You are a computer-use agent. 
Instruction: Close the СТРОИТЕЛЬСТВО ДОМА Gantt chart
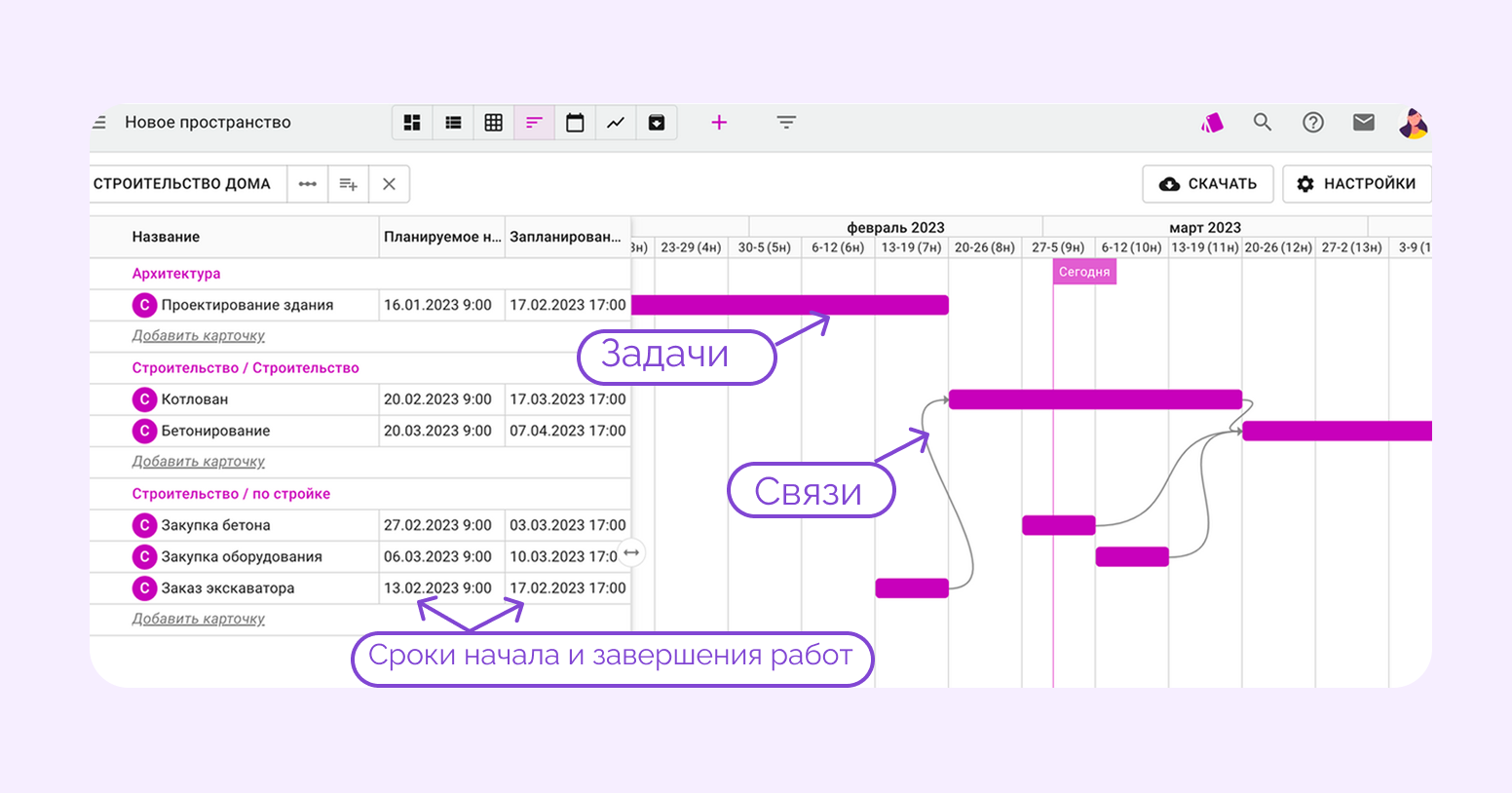point(389,184)
